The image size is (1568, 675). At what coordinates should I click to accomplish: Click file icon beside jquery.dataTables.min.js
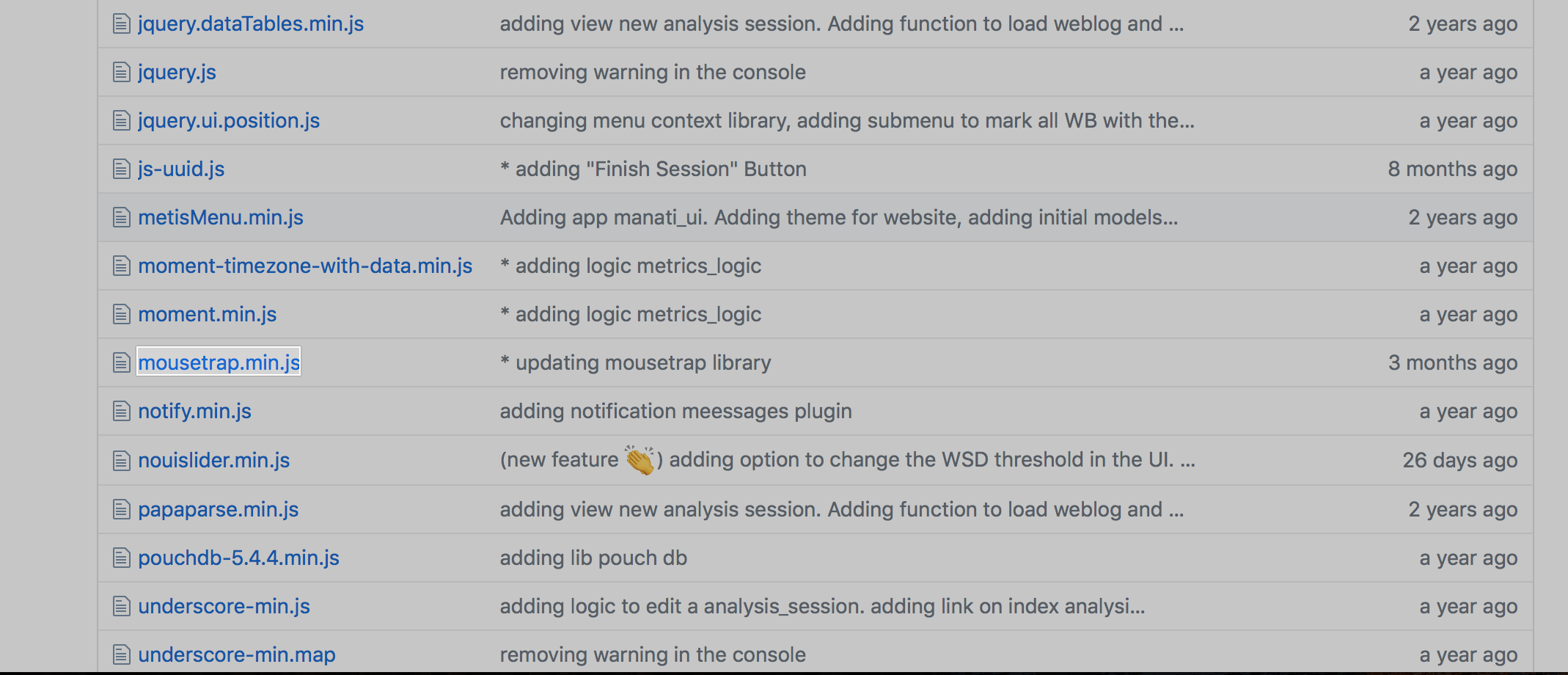(122, 24)
